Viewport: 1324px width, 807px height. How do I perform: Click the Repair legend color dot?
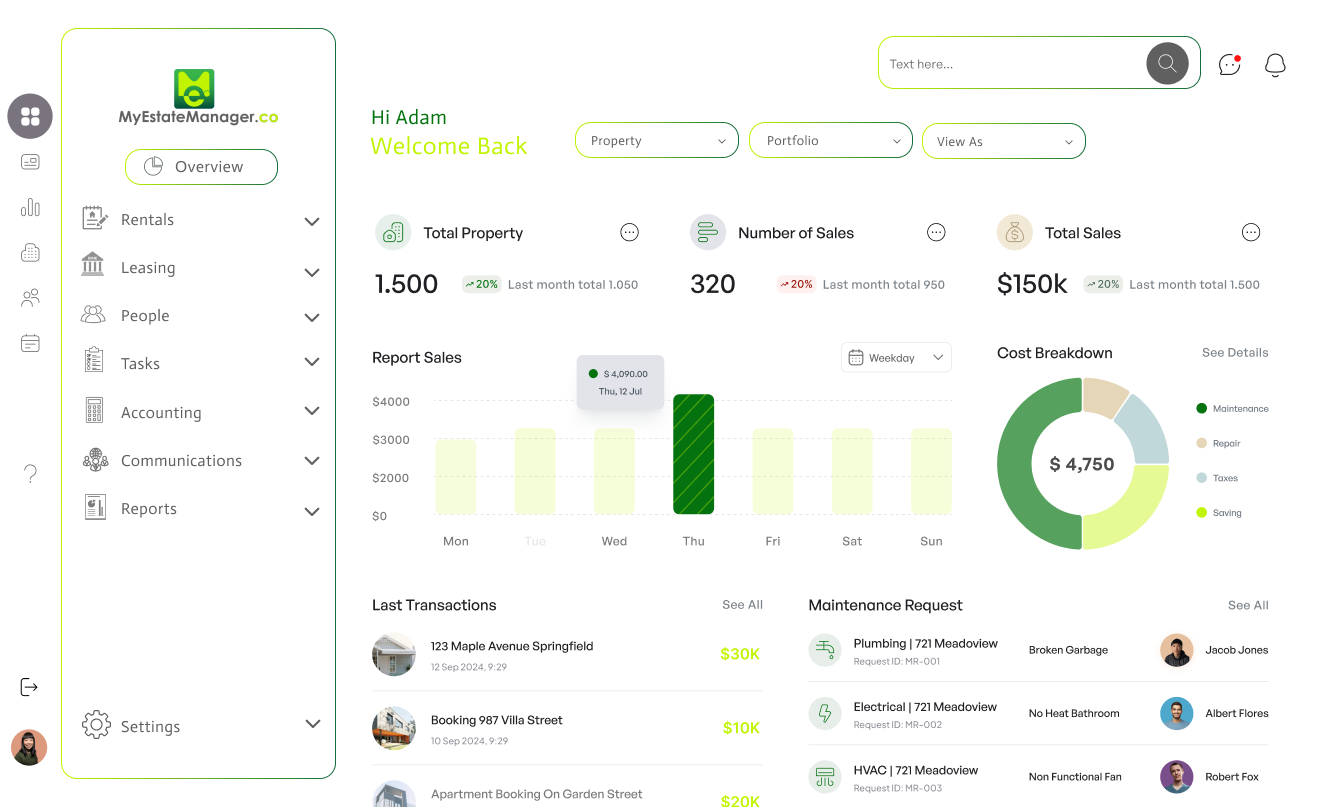1201,443
